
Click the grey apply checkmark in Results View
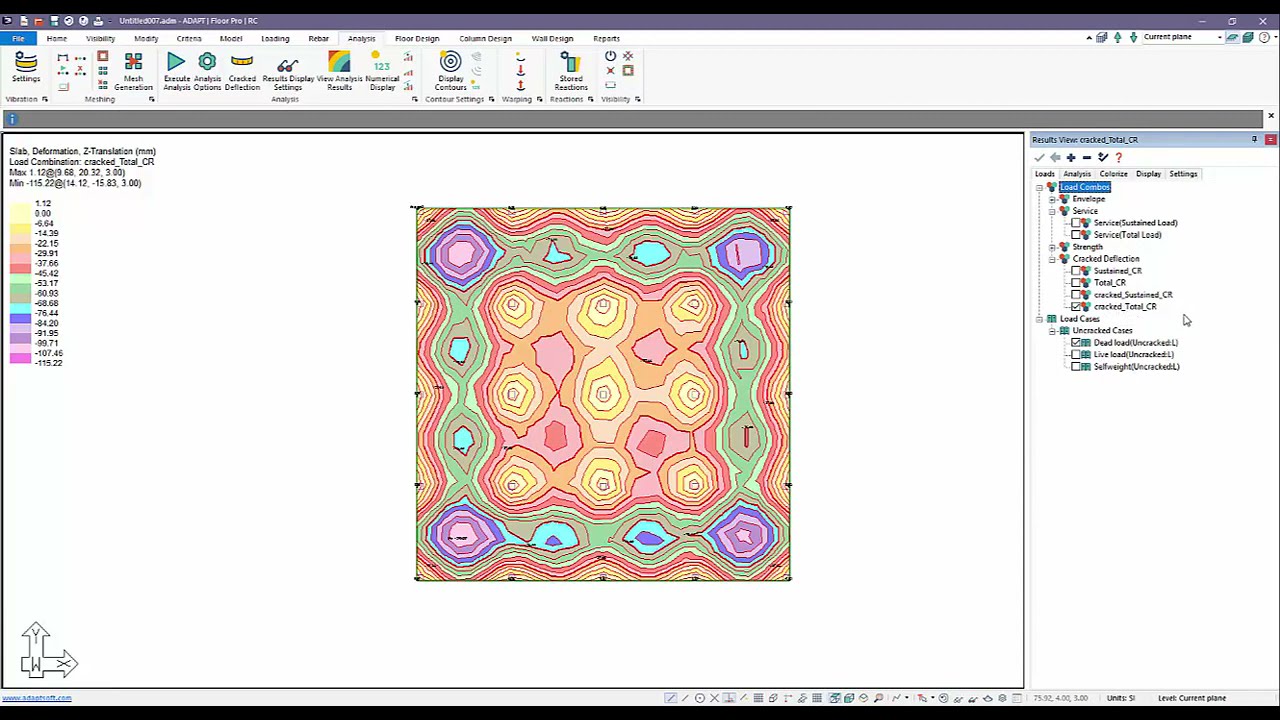pos(1039,157)
